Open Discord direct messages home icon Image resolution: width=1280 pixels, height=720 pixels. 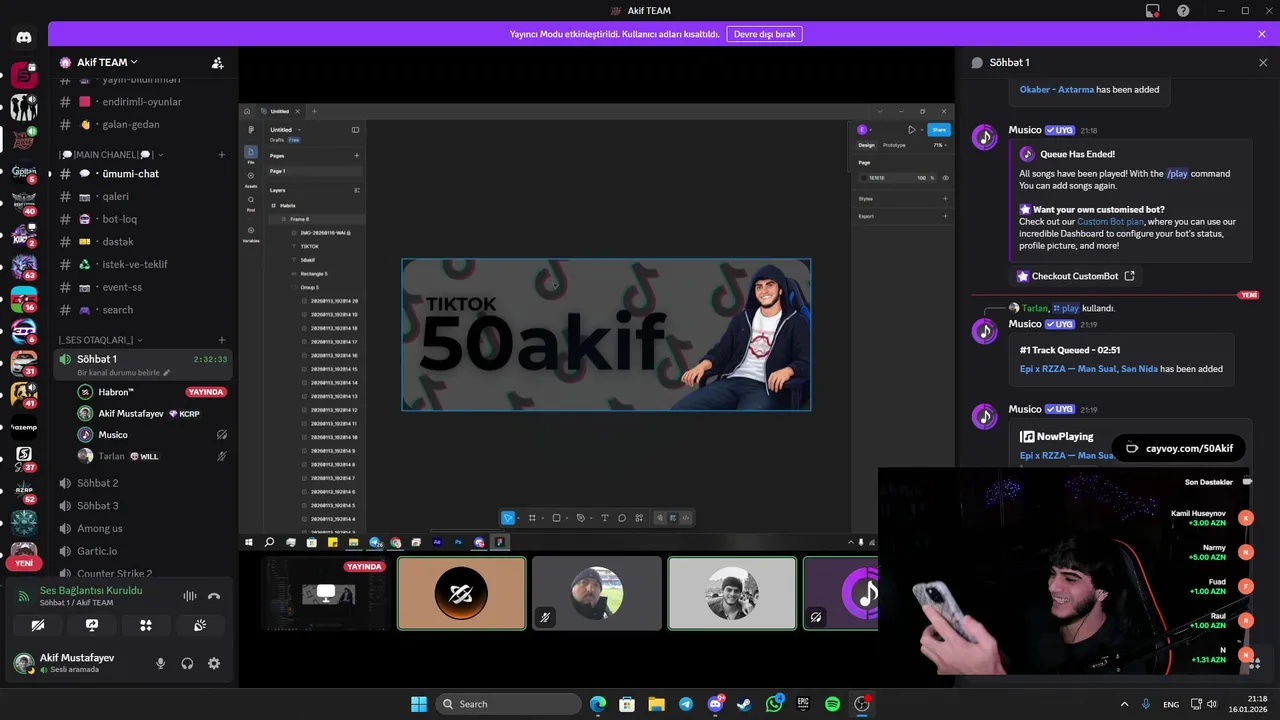[x=24, y=38]
